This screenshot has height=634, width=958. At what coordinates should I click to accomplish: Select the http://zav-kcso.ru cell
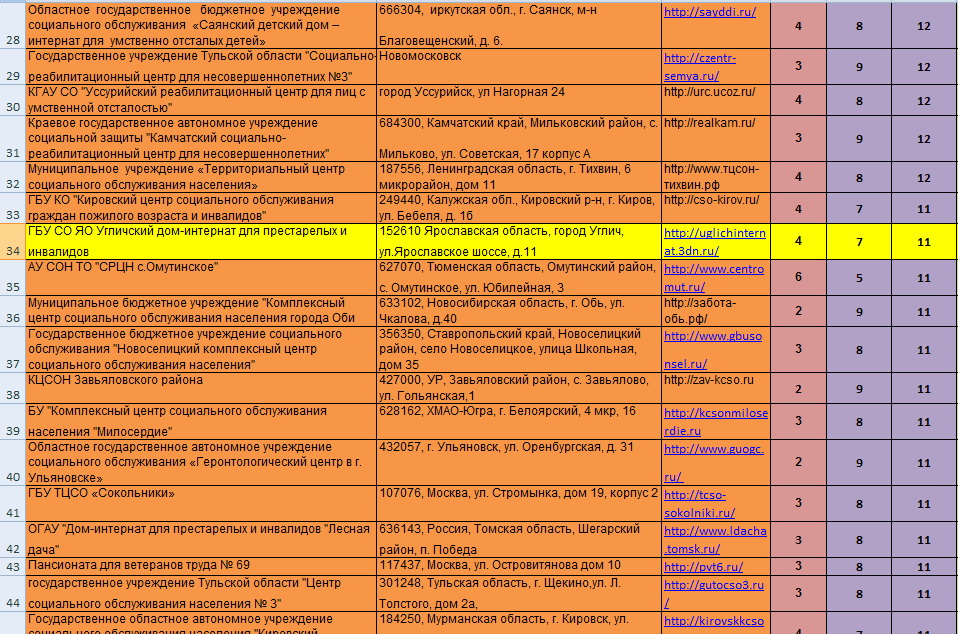tap(715, 388)
